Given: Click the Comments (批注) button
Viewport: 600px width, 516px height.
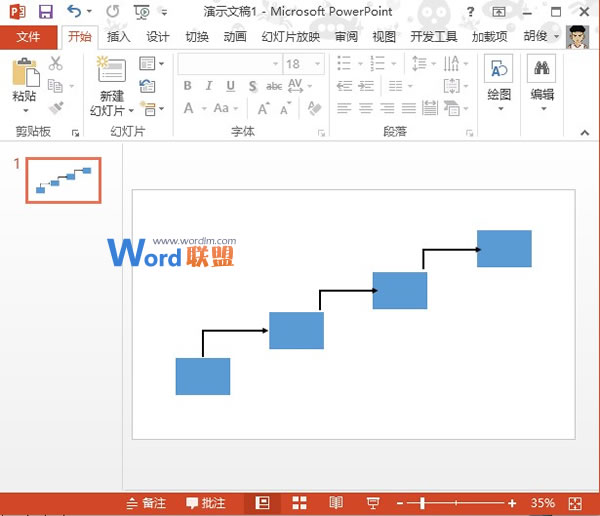Looking at the screenshot, I should pos(205,503).
